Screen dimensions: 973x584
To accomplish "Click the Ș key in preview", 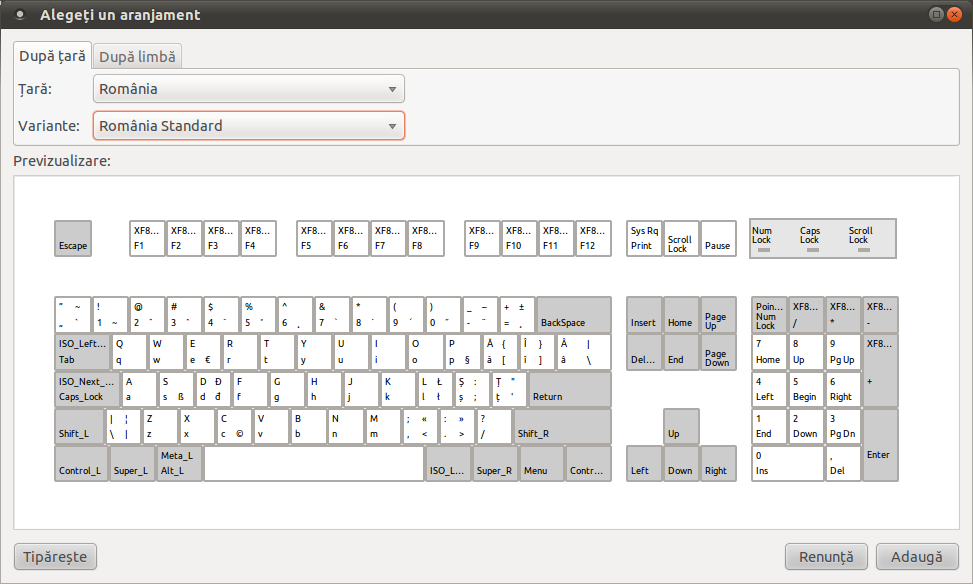I will (472, 389).
